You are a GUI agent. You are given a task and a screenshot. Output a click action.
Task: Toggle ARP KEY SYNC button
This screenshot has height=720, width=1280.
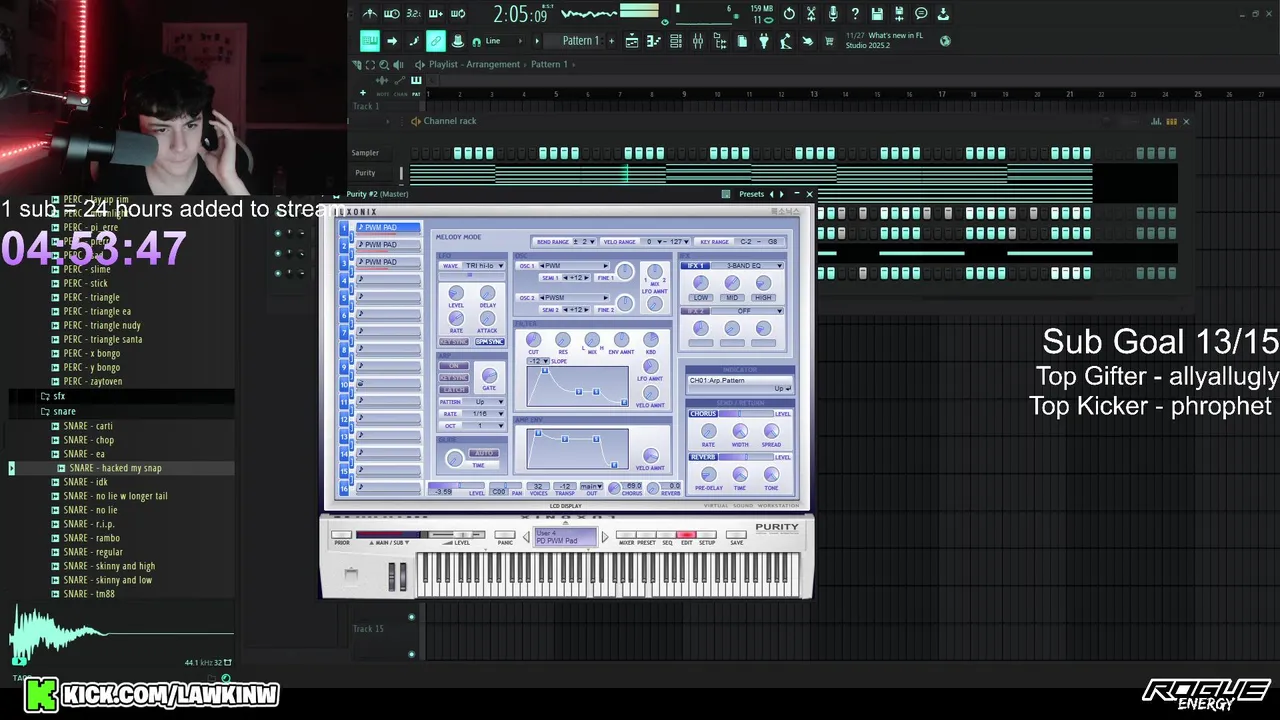click(x=454, y=378)
